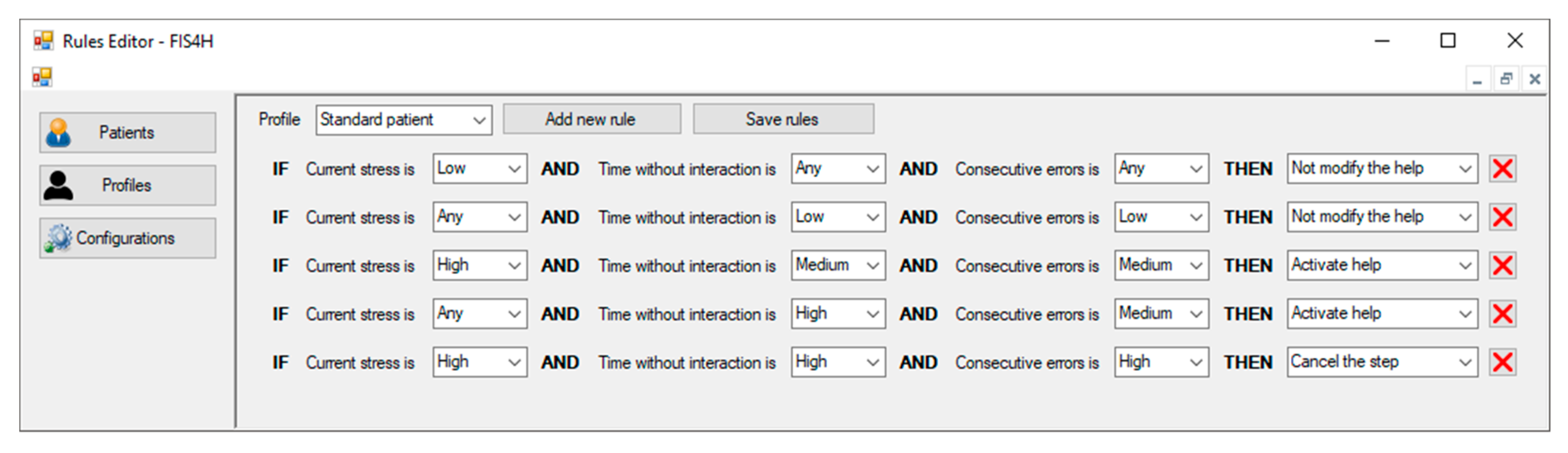Open the Patients section

pos(127,132)
